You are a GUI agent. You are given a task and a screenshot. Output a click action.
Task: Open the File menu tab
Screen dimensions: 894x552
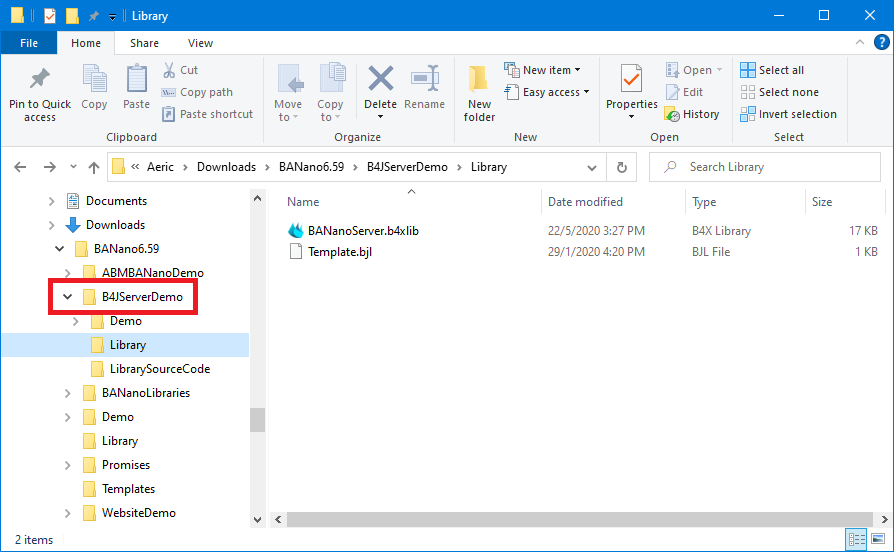coord(29,43)
